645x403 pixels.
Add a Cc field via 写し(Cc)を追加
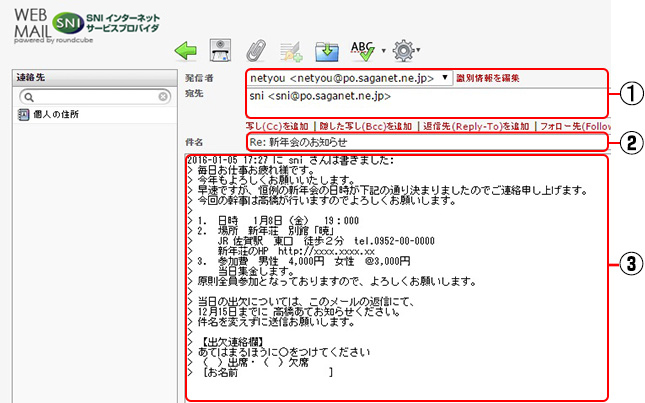[275, 126]
